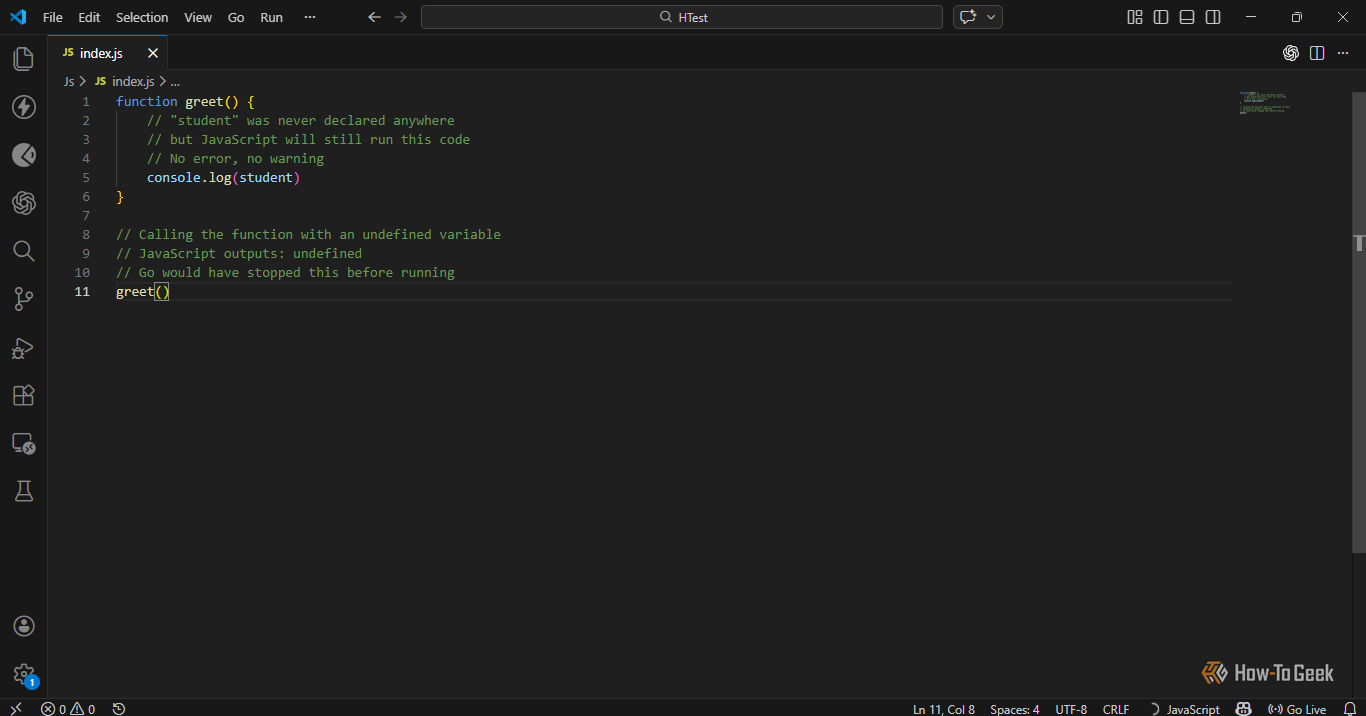Viewport: 1366px width, 716px height.
Task: Open the lightning bolt extension view
Action: point(23,107)
